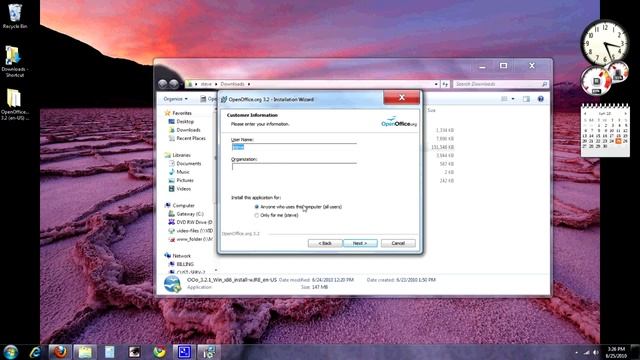Maximize the Explorer Downloads window
640x360 pixels.
tap(503, 66)
